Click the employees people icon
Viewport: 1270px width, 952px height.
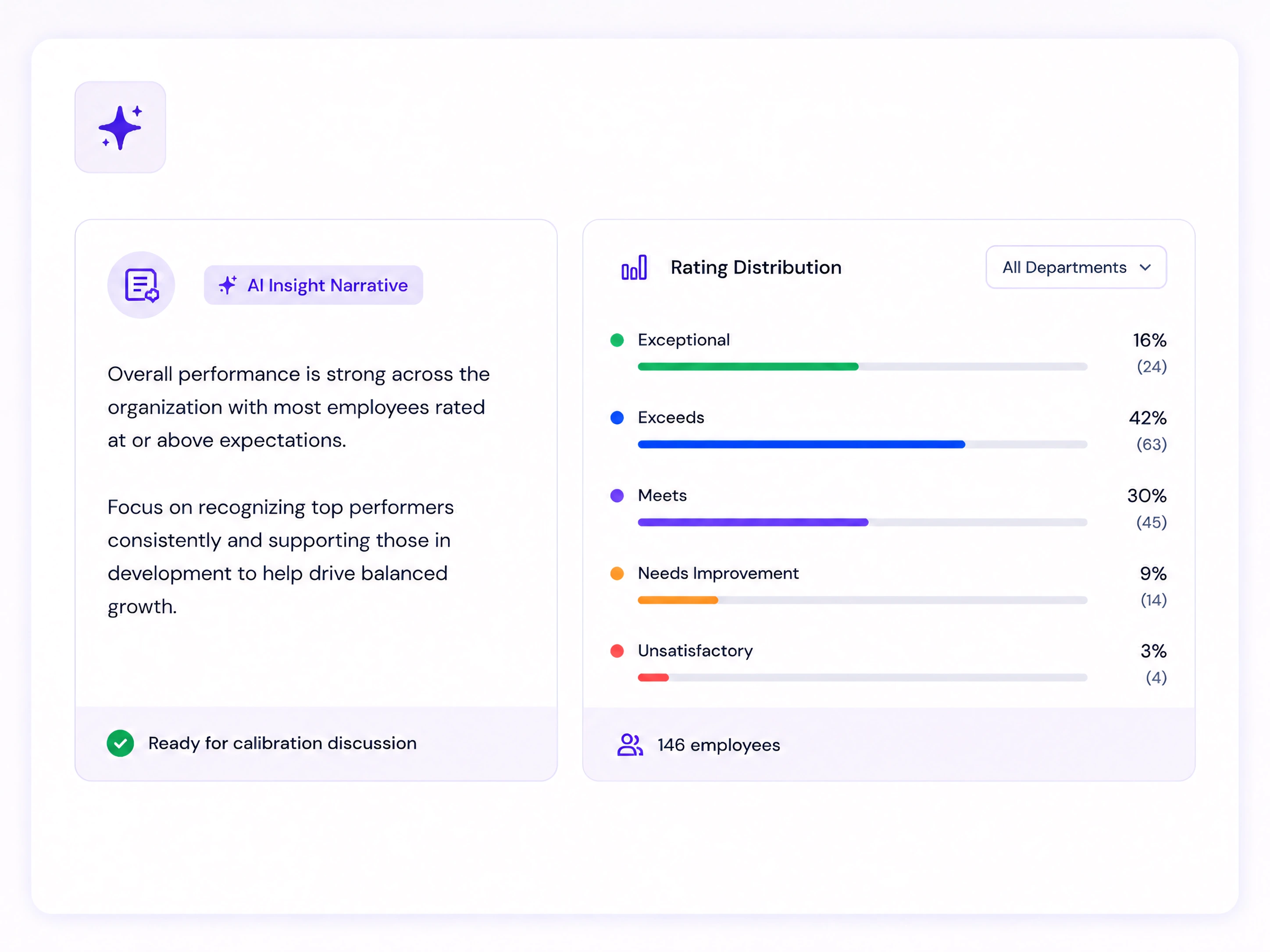point(630,745)
